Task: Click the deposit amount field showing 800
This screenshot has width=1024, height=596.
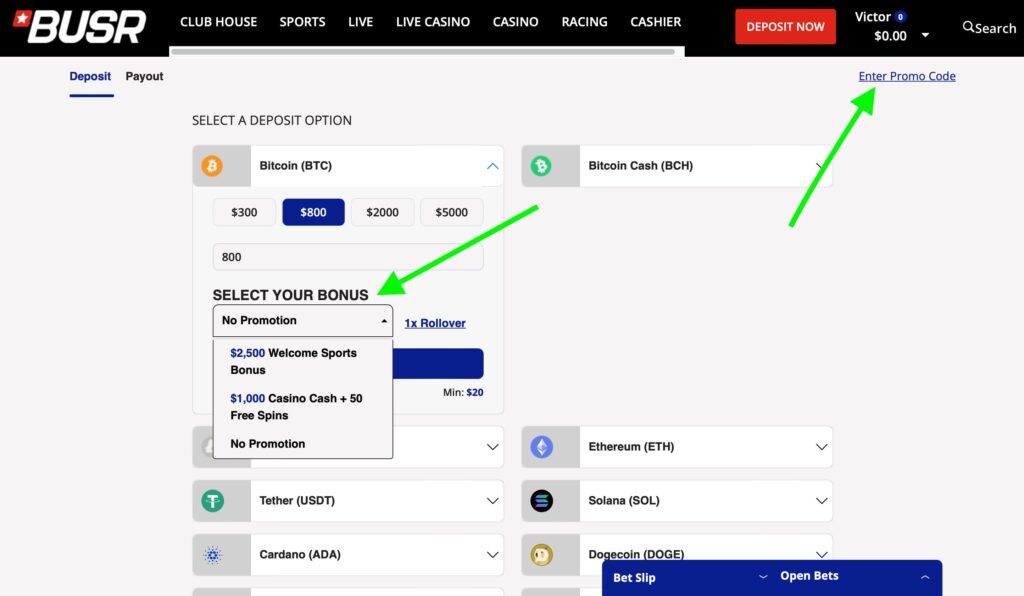Action: click(x=348, y=257)
